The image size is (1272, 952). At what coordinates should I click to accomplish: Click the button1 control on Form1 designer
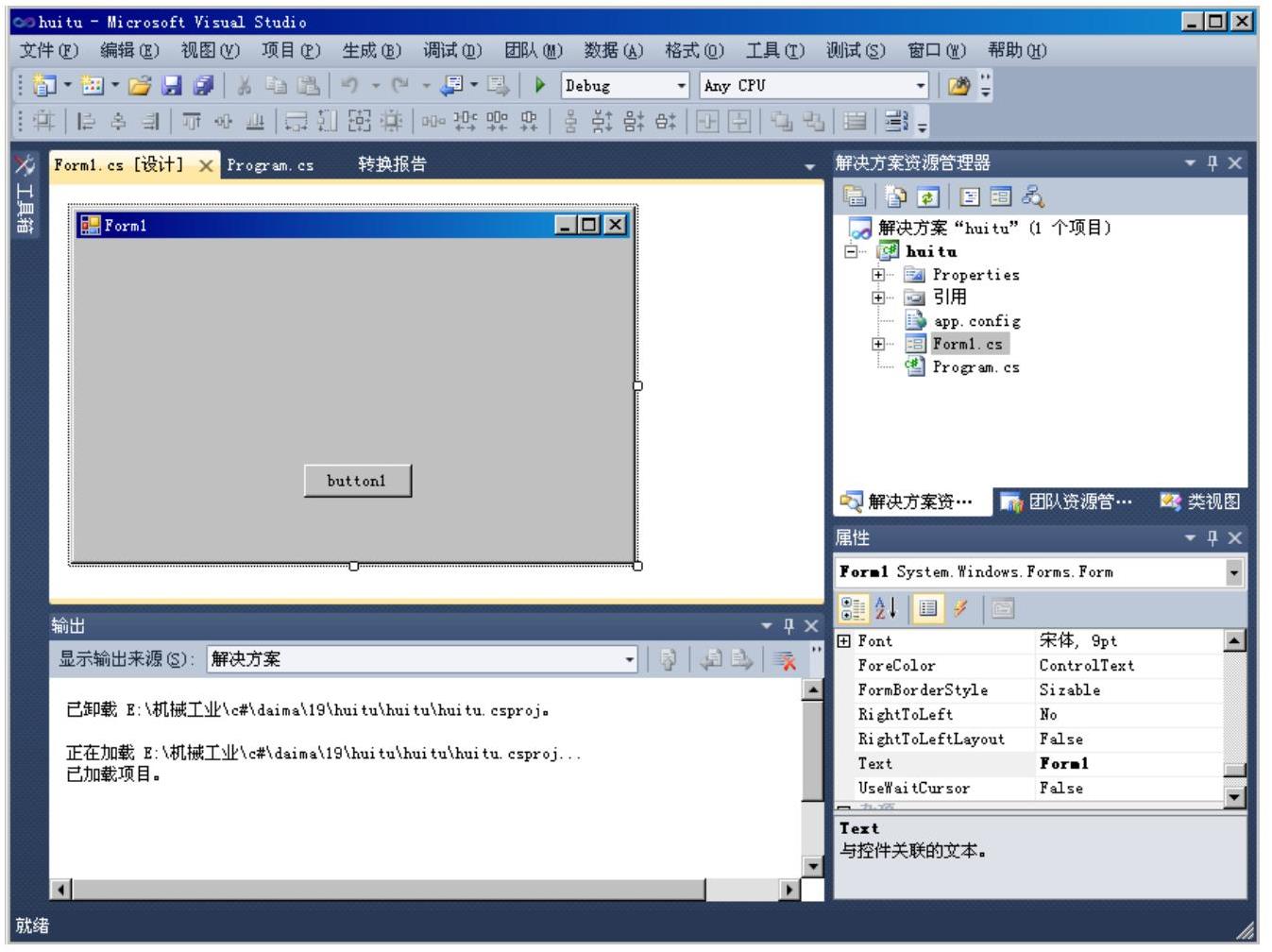tap(357, 481)
